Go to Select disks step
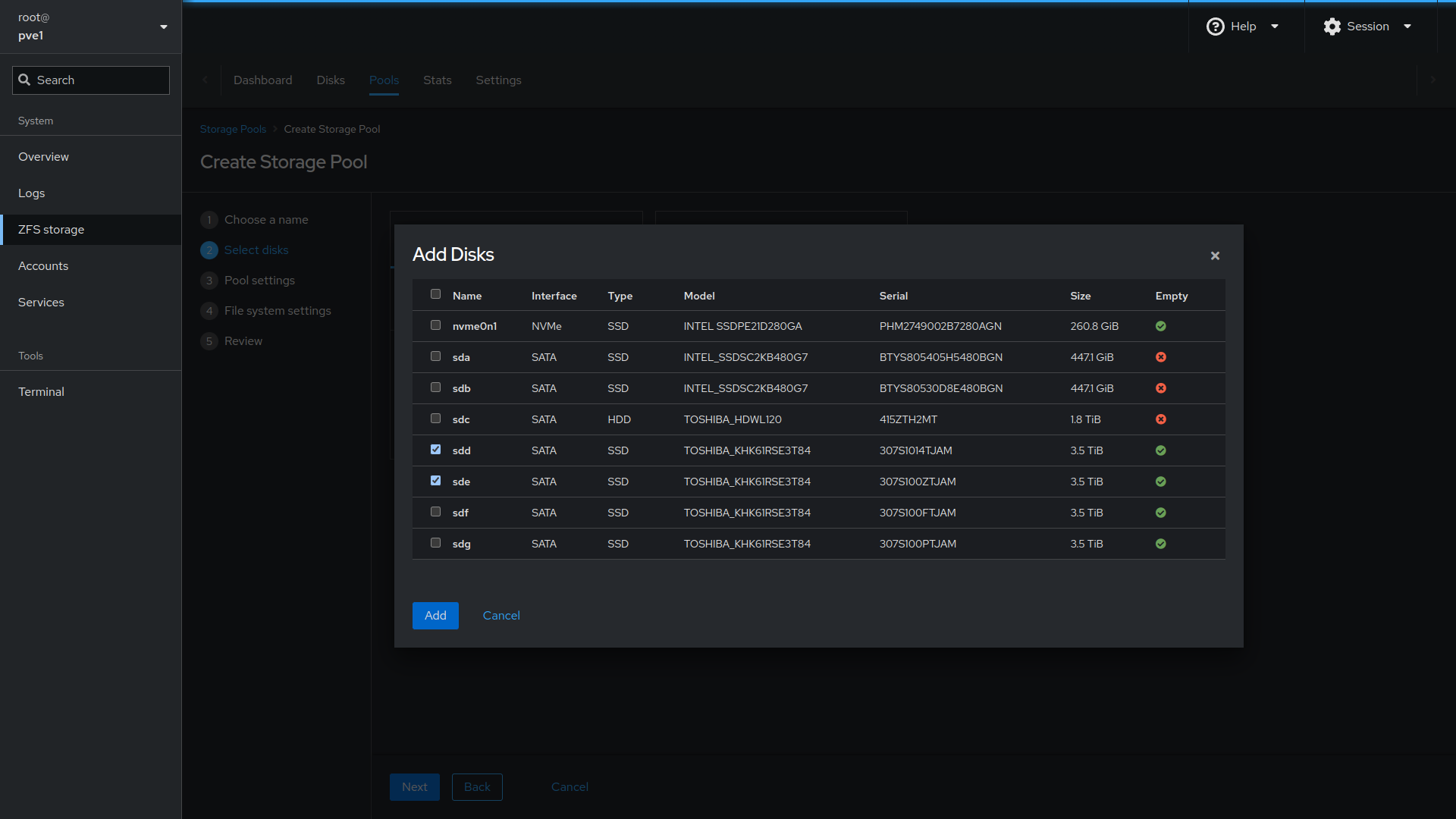1456x819 pixels. (256, 250)
